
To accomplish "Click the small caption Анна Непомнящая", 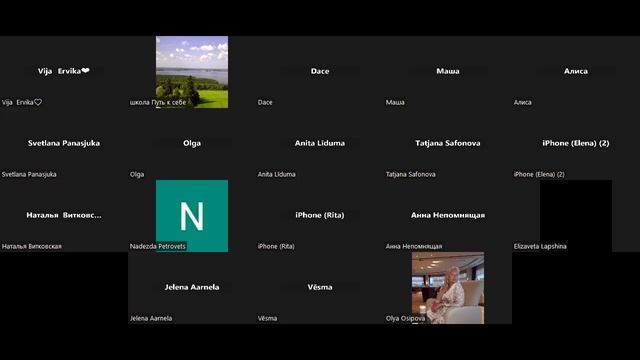I will tap(414, 246).
